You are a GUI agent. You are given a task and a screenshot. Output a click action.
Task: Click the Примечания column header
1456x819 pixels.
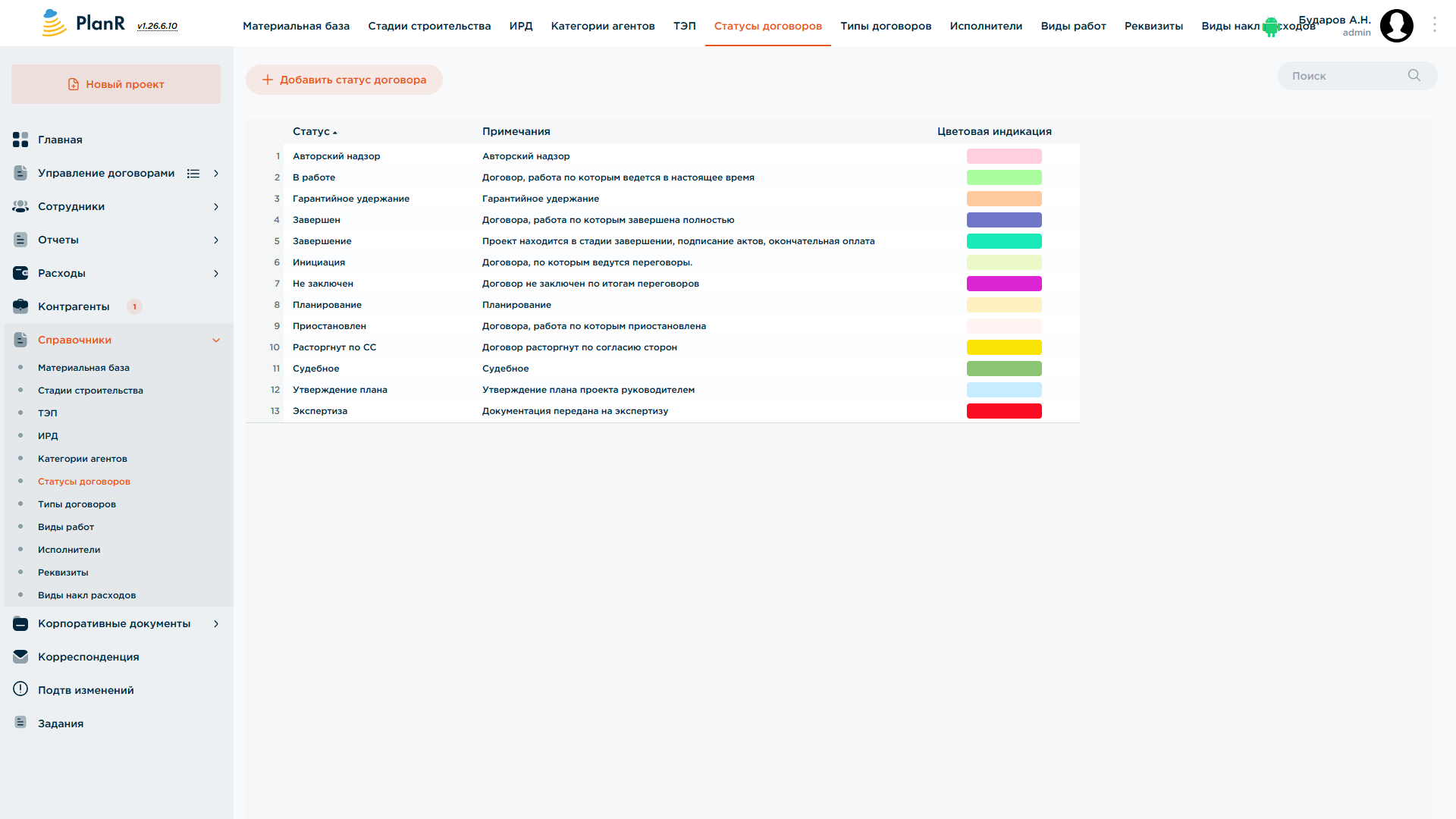point(516,131)
